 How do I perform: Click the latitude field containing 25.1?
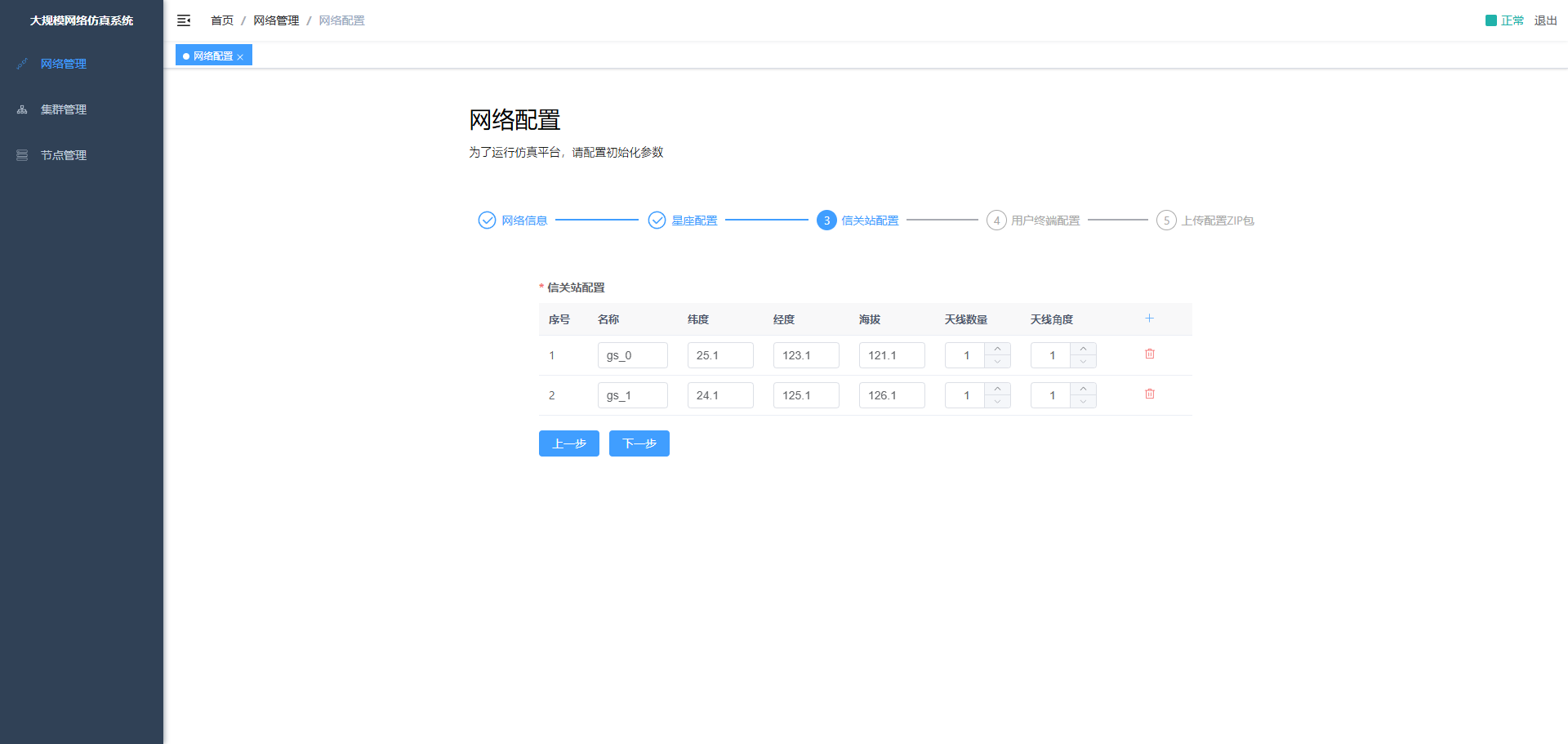pyautogui.click(x=719, y=355)
